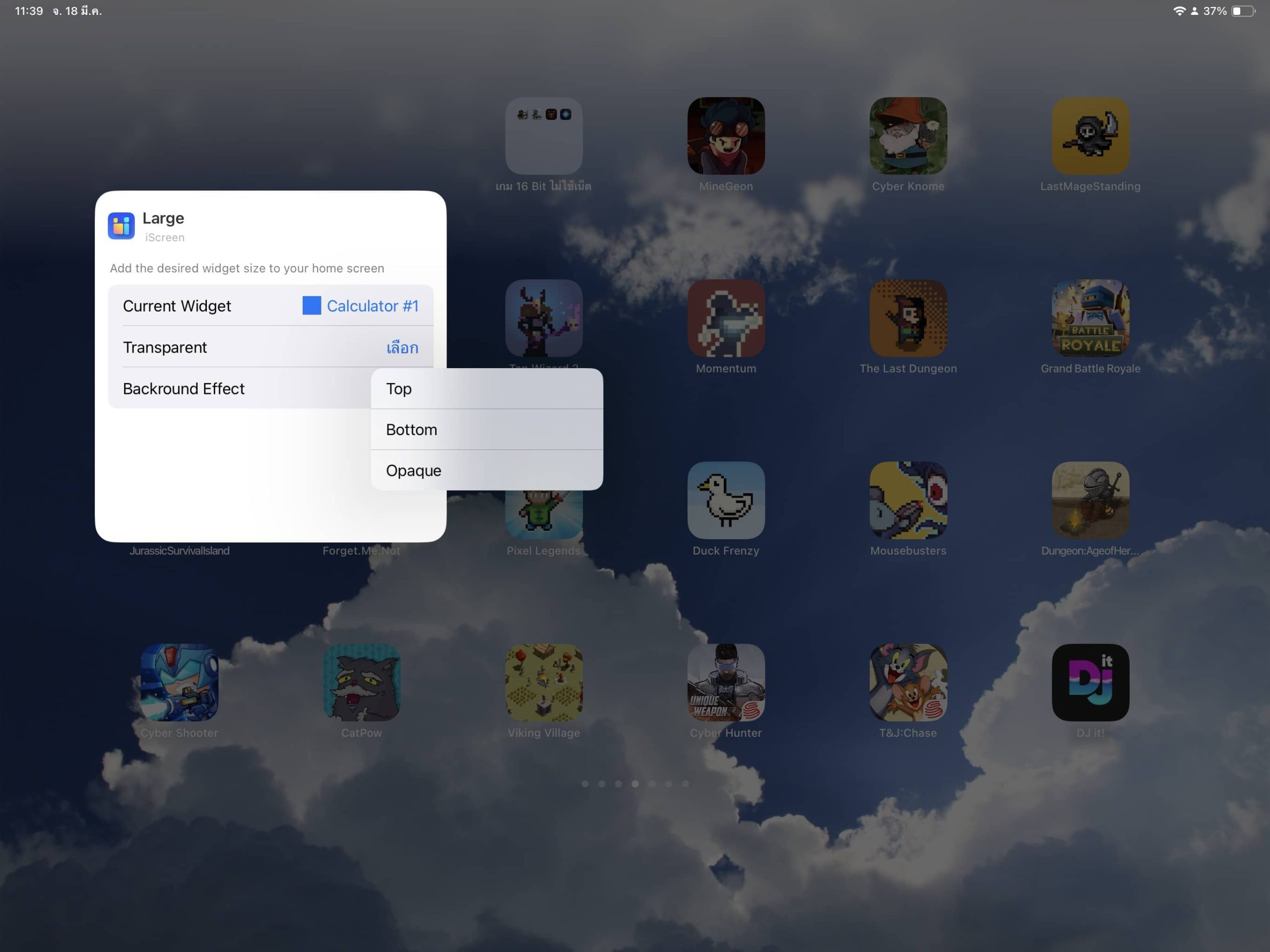Screen dimensions: 1270x952
Task: Open the T&J:Chase game icon
Action: [x=908, y=682]
